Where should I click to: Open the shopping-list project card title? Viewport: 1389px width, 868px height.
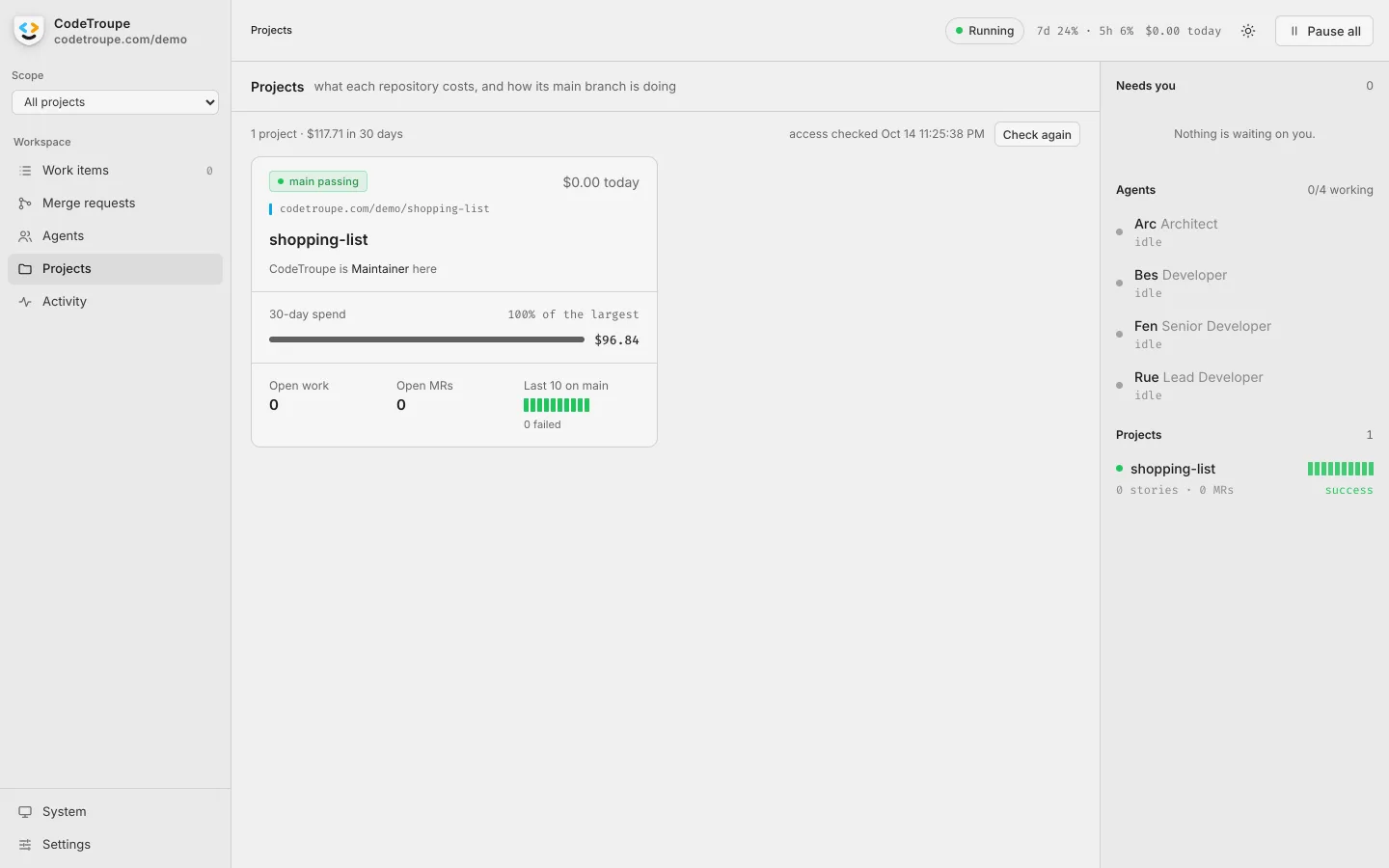click(x=318, y=240)
